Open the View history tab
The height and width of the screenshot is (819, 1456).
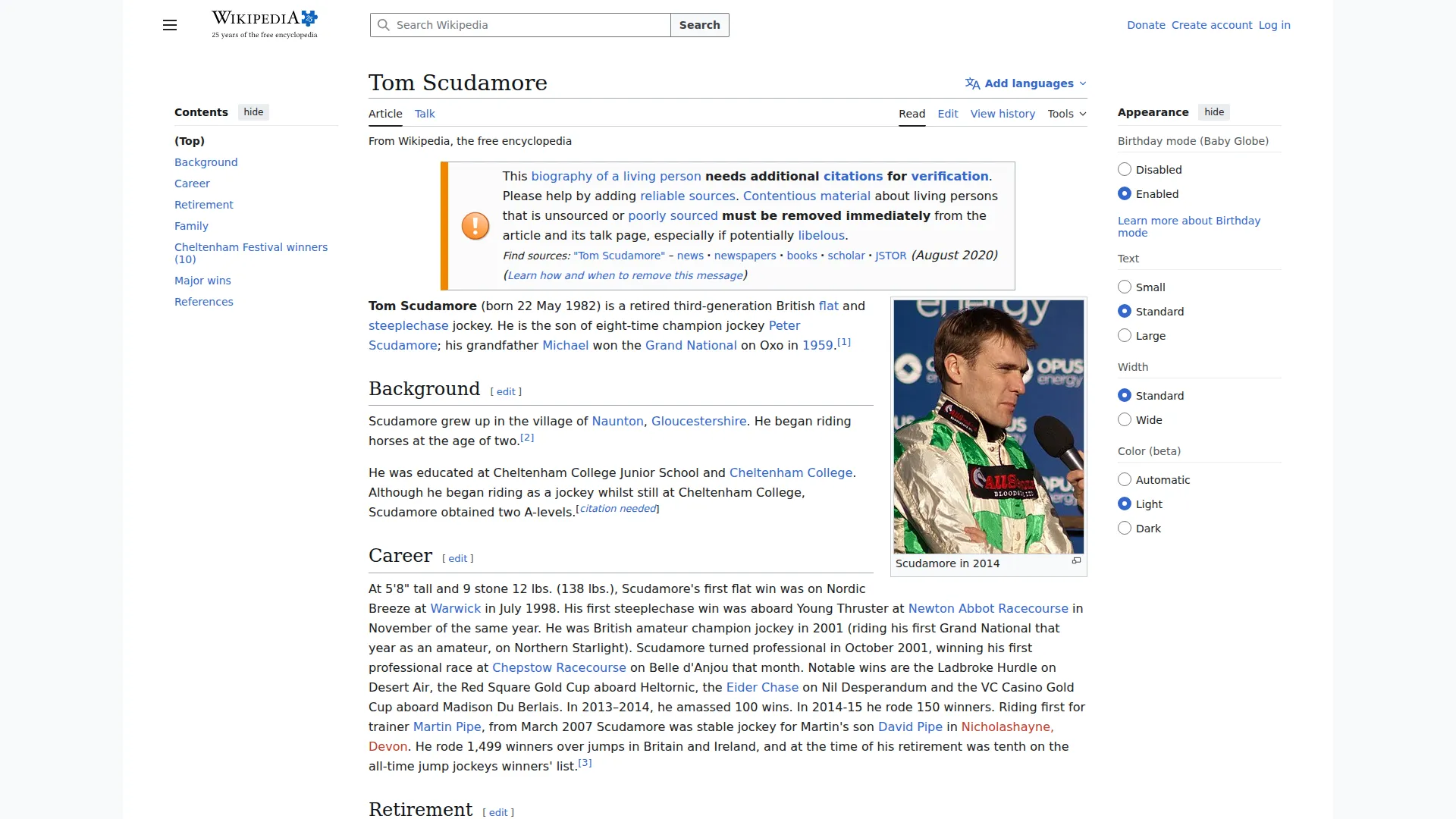tap(1003, 113)
